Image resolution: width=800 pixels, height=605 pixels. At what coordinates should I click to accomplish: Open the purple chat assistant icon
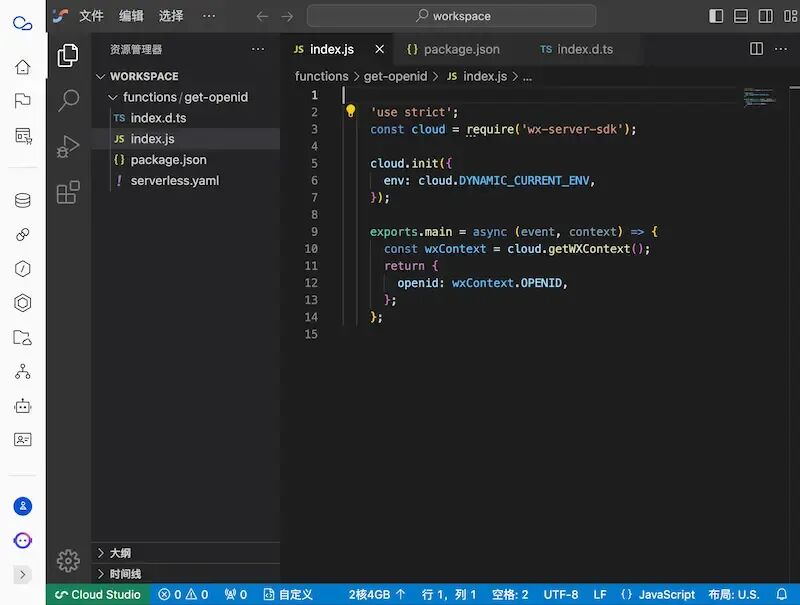pyautogui.click(x=22, y=540)
